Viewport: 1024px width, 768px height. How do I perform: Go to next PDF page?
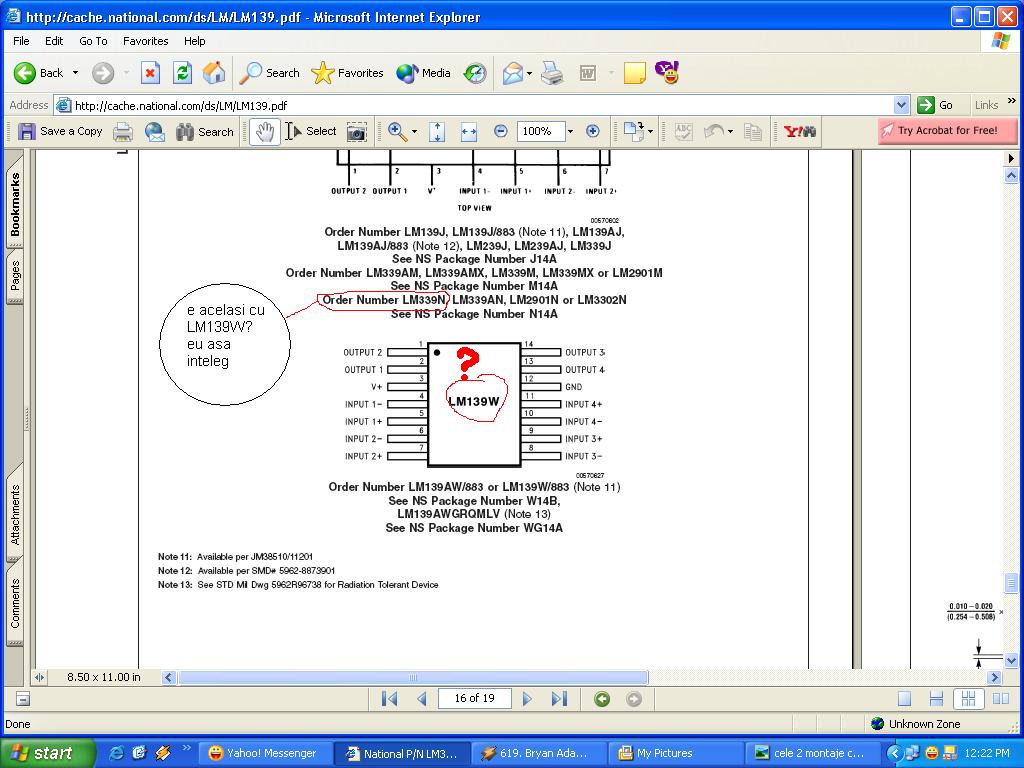527,699
